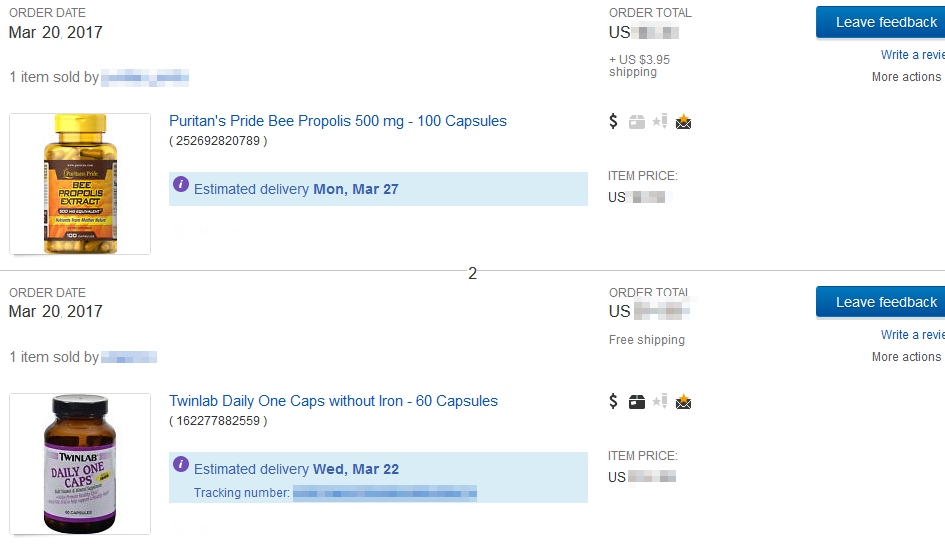
Task: Click the paid dollar icon for Twinlab order
Action: pos(614,402)
